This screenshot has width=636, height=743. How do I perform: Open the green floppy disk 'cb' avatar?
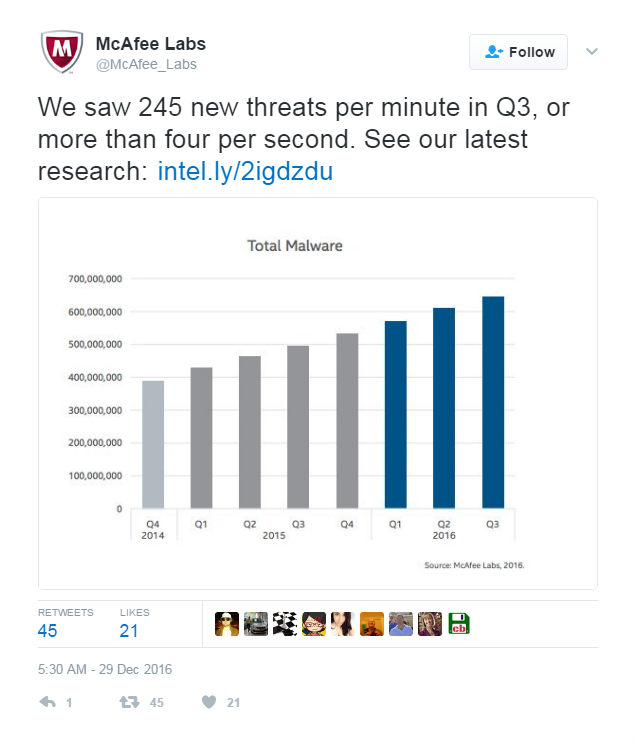(459, 624)
